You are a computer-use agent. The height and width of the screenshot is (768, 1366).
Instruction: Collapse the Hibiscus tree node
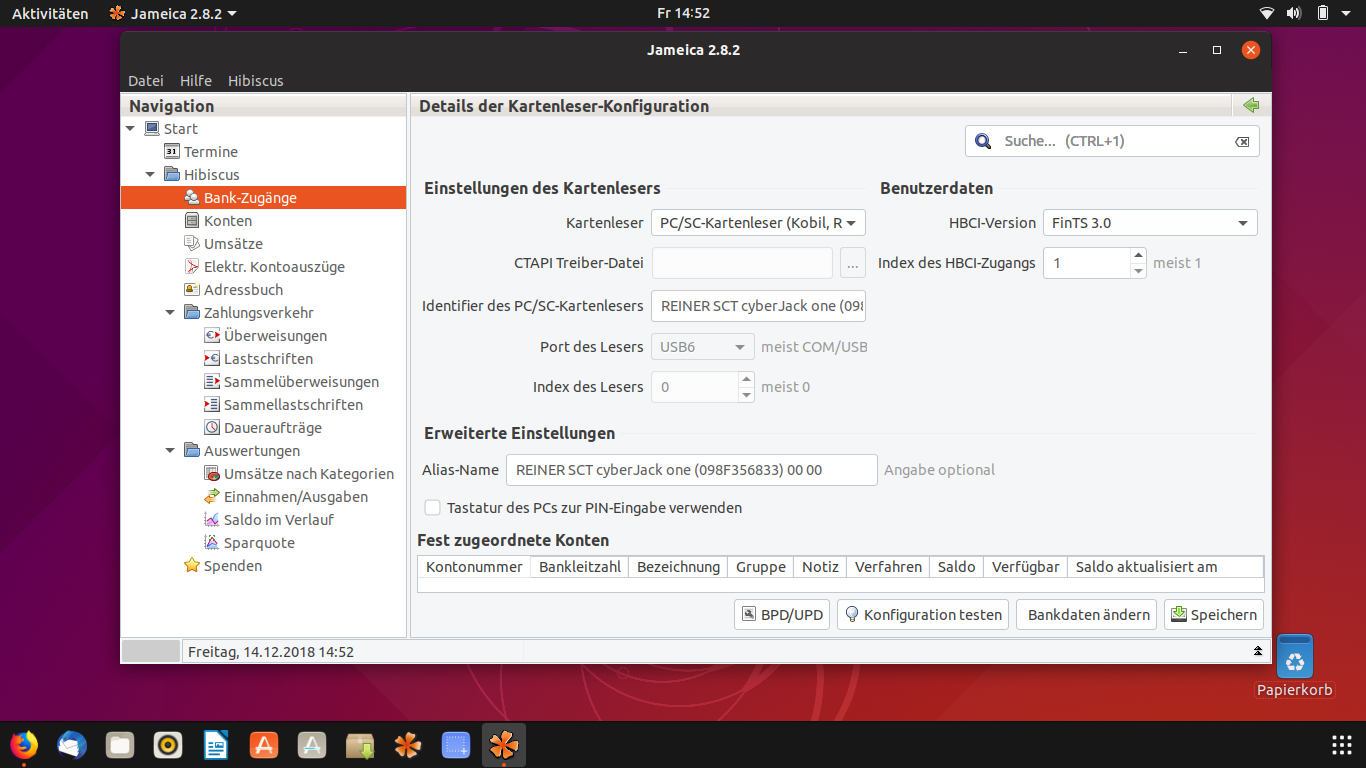click(x=150, y=175)
